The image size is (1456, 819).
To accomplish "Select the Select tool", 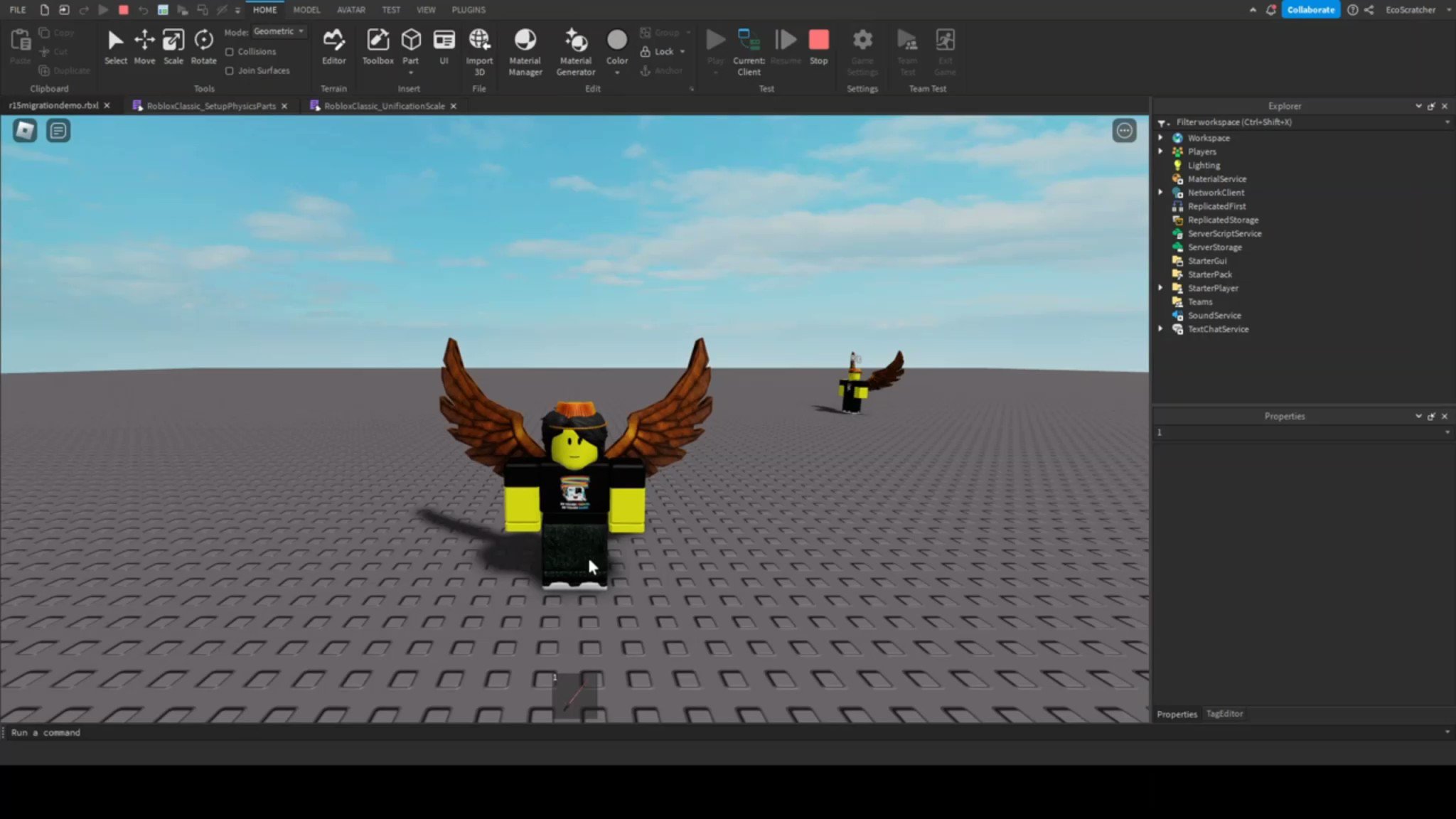I will click(x=115, y=47).
